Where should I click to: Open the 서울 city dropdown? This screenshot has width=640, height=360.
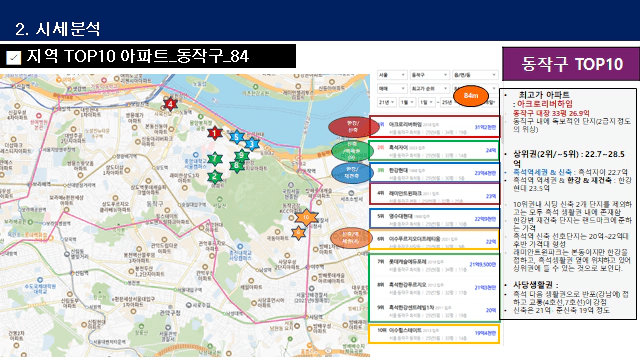pyautogui.click(x=391, y=75)
